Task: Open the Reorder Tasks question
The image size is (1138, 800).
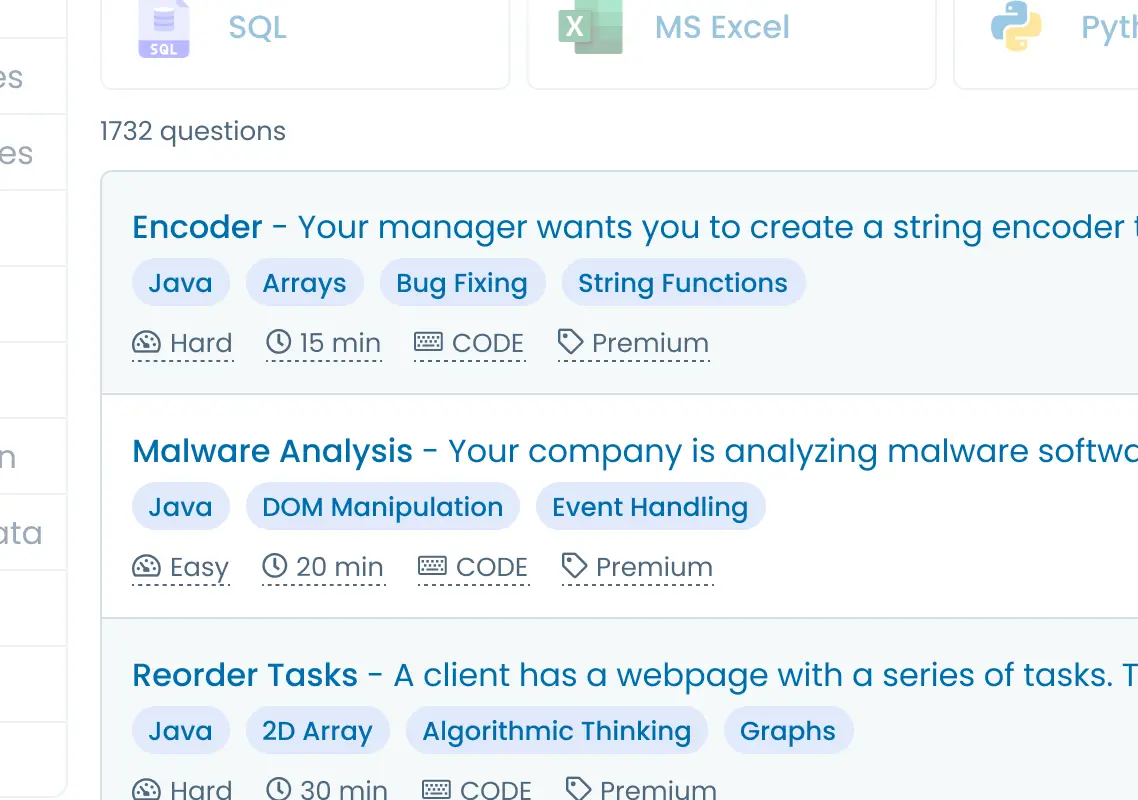Action: click(244, 675)
